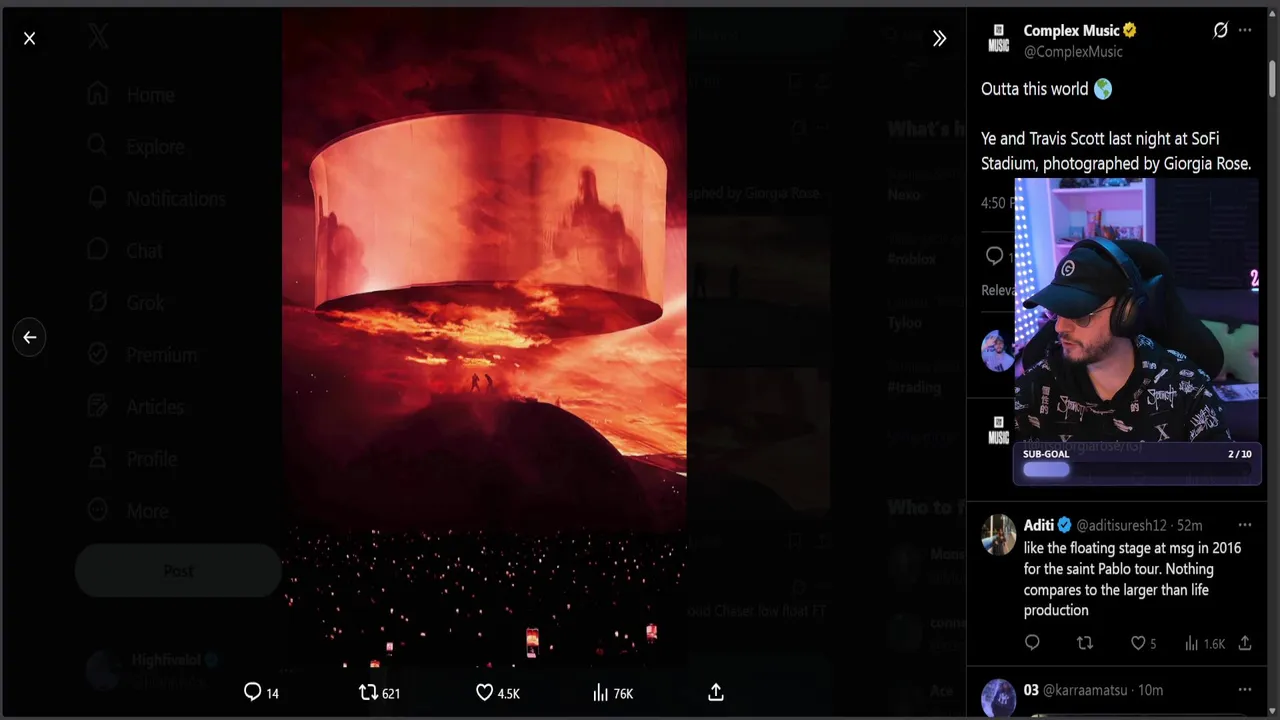Viewport: 1280px width, 720px height.
Task: Open Aditi's profile avatar
Action: [x=998, y=535]
